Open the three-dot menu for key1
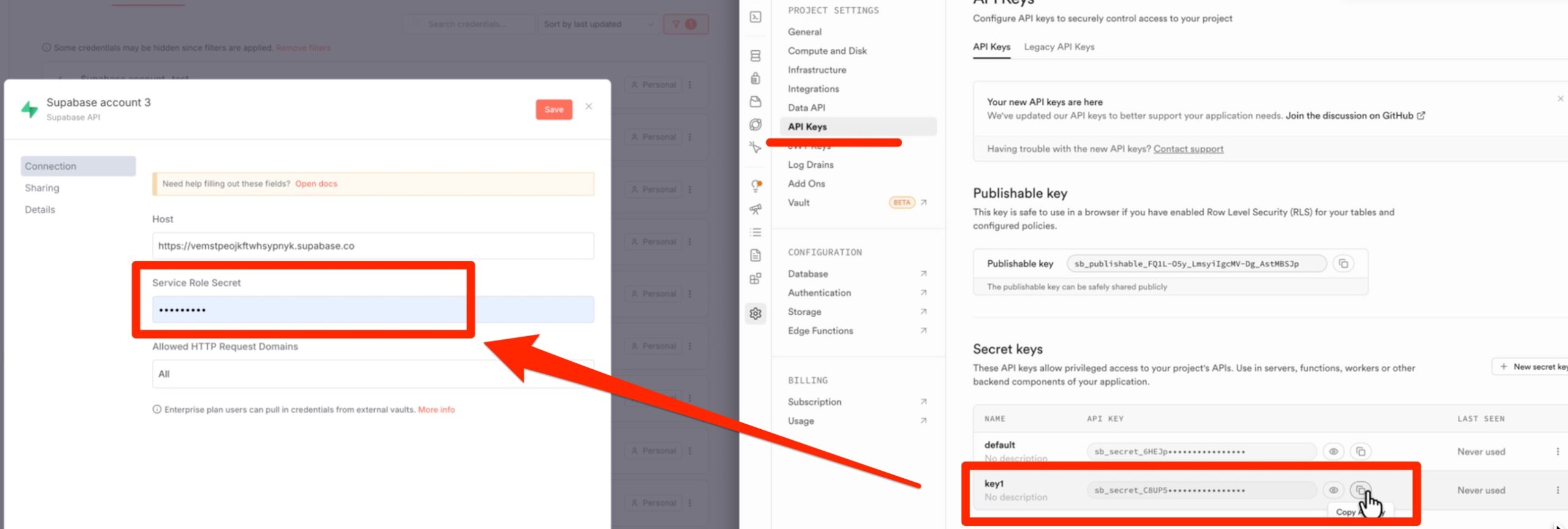Image resolution: width=1568 pixels, height=529 pixels. [x=1558, y=490]
